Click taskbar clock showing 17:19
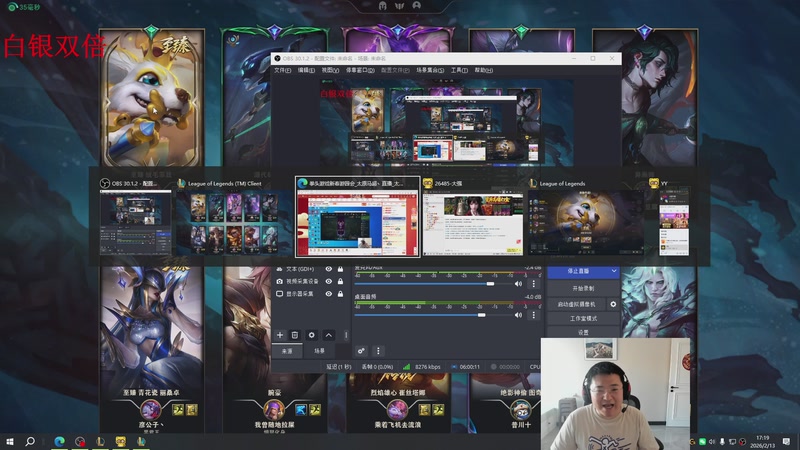 tap(762, 441)
